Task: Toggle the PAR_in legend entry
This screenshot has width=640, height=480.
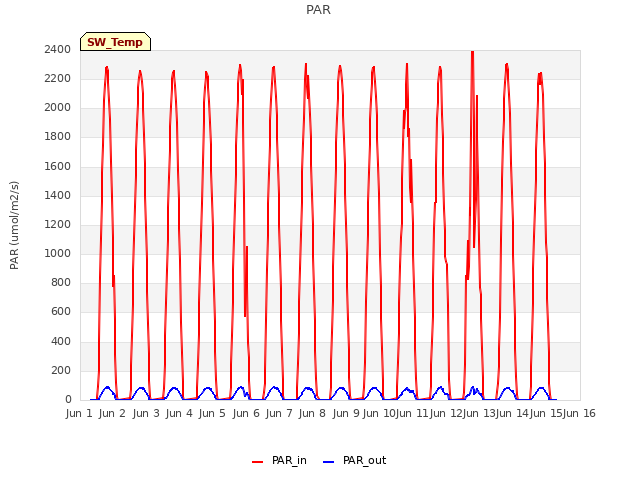Action: tap(280, 461)
